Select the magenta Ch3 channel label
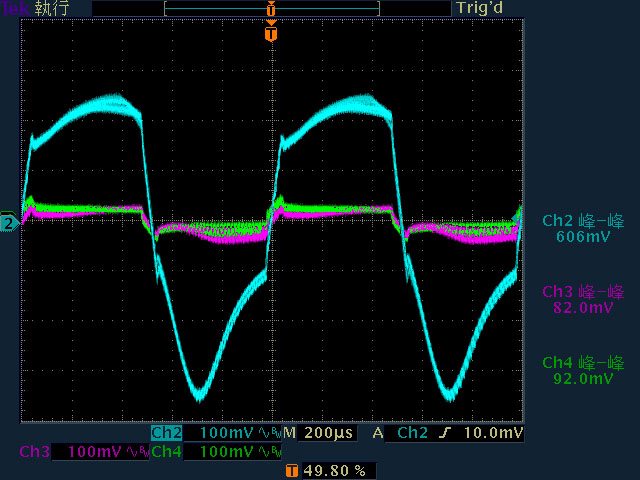Image resolution: width=640 pixels, height=480 pixels. [35, 452]
